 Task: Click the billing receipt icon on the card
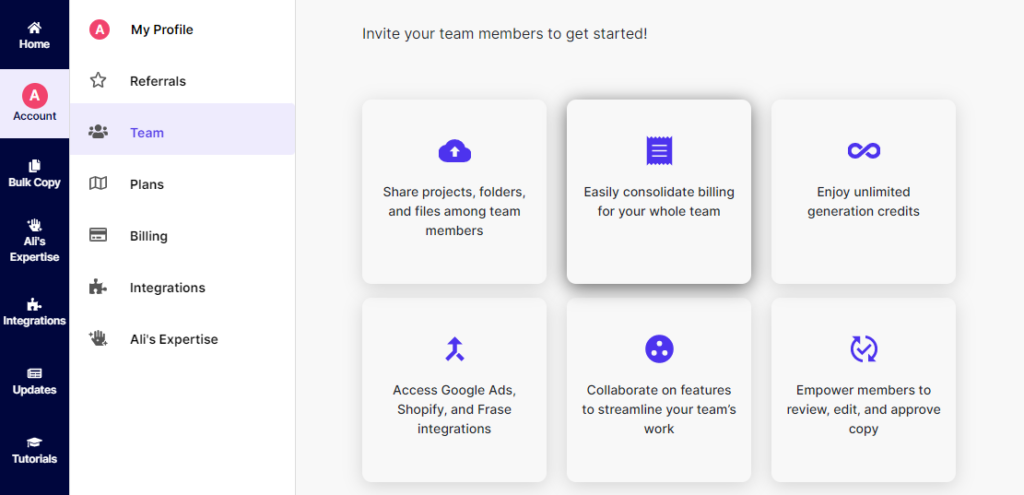pos(659,151)
